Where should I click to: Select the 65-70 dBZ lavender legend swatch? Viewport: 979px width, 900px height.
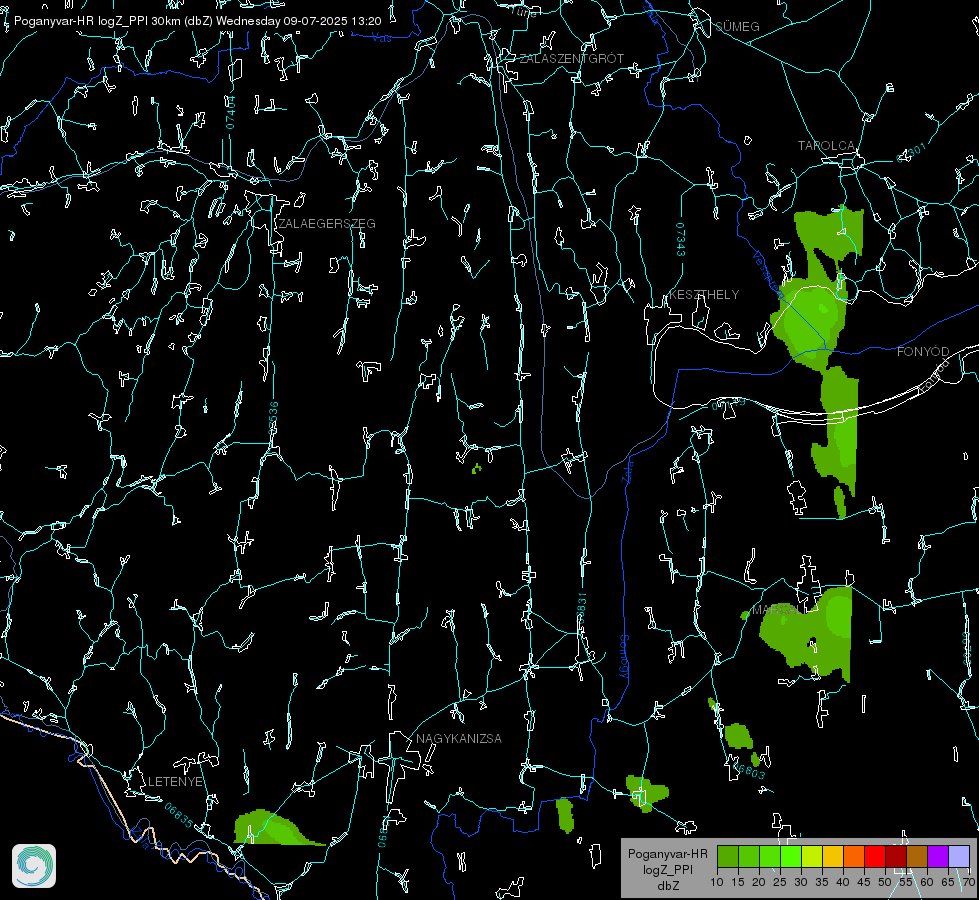pyautogui.click(x=959, y=856)
